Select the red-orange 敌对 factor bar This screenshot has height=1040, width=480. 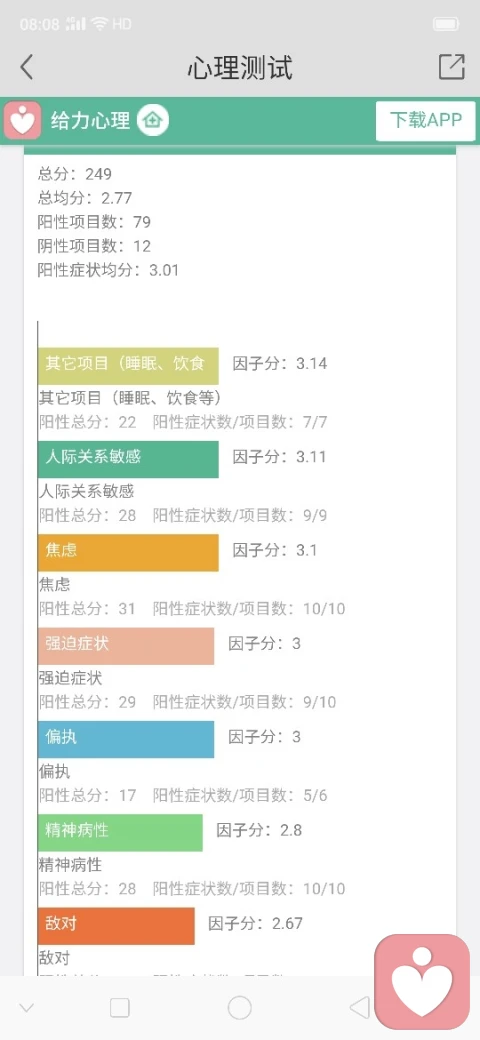coord(116,926)
